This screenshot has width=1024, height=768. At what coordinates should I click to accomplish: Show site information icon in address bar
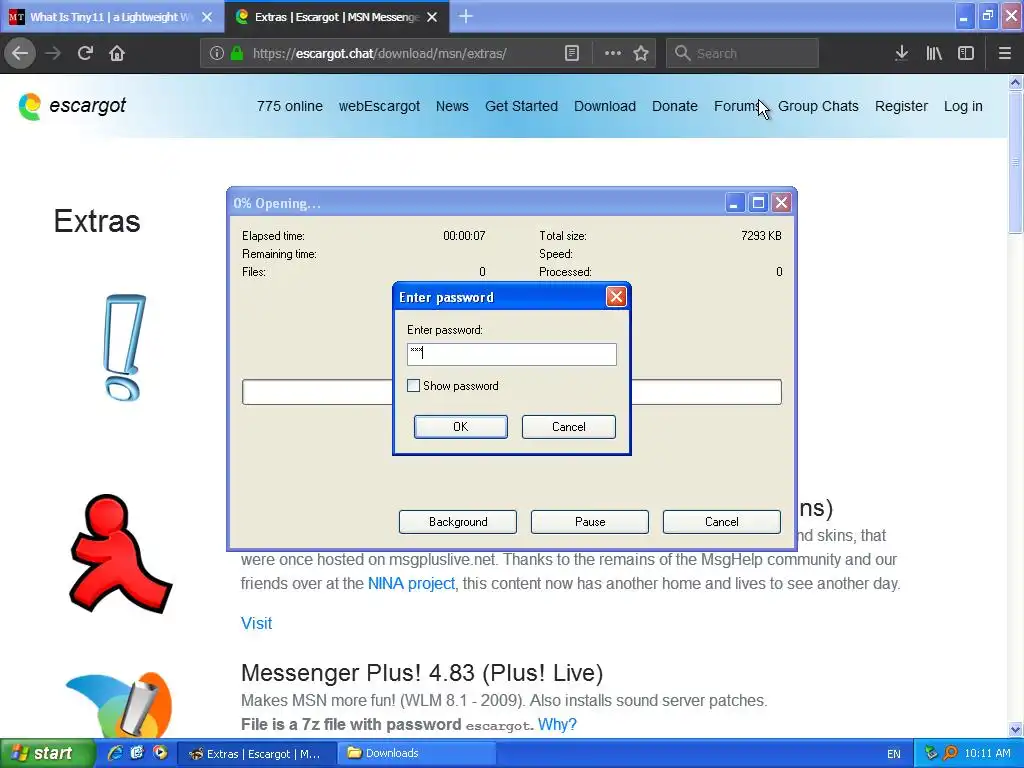click(x=217, y=53)
